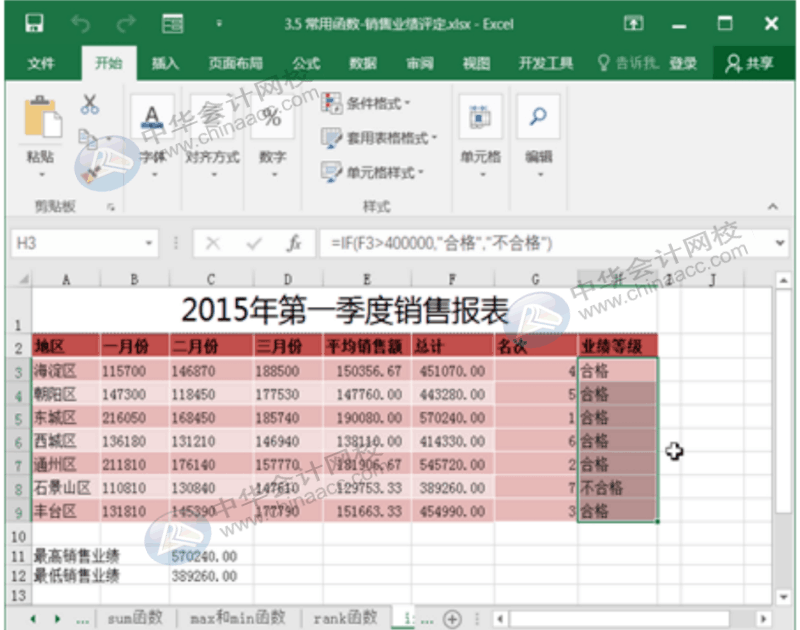Select row 8 header

[18, 489]
